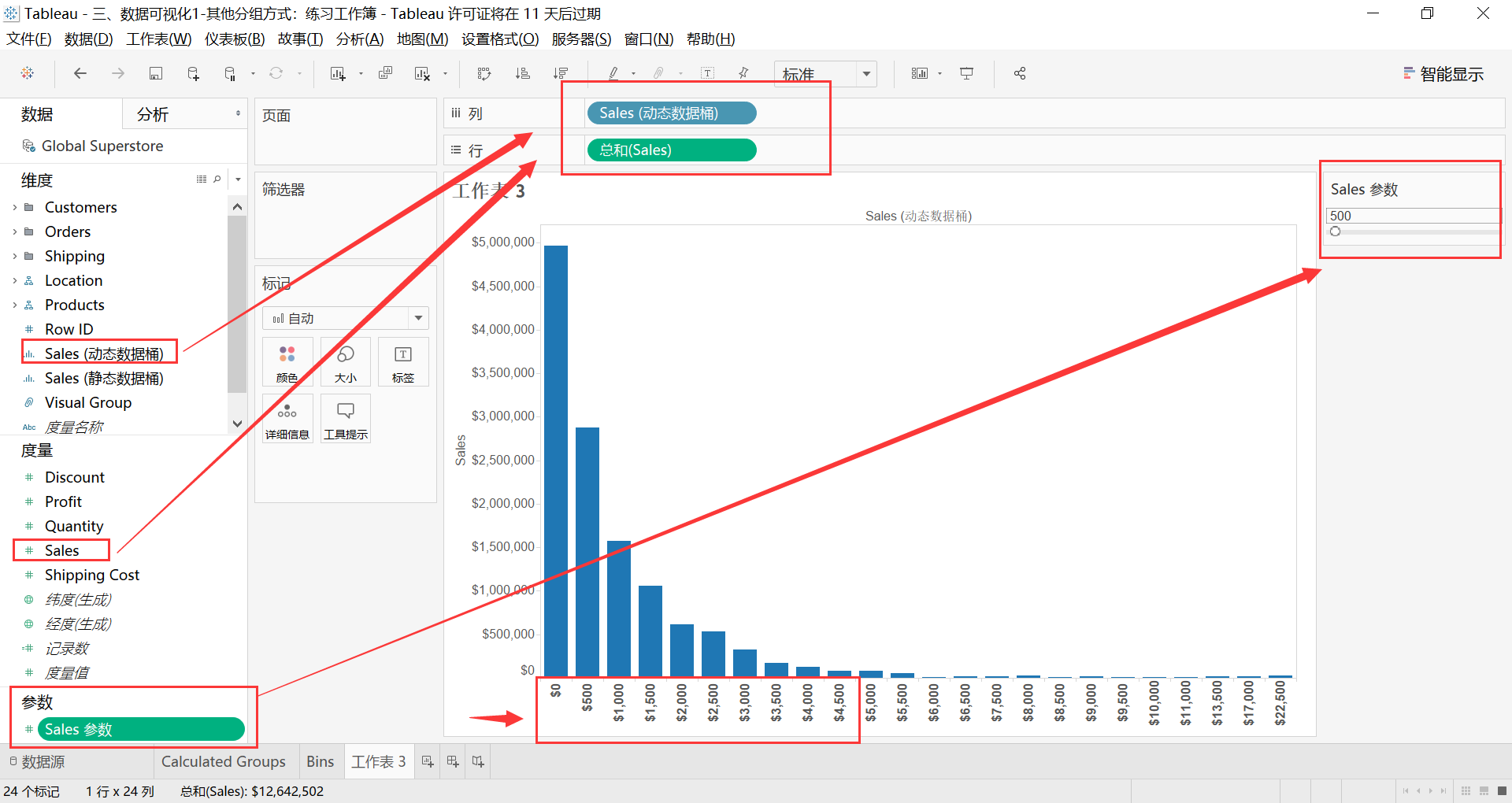Click the Tooltip card in Marks
Viewport: 1512px width, 803px height.
(x=346, y=419)
